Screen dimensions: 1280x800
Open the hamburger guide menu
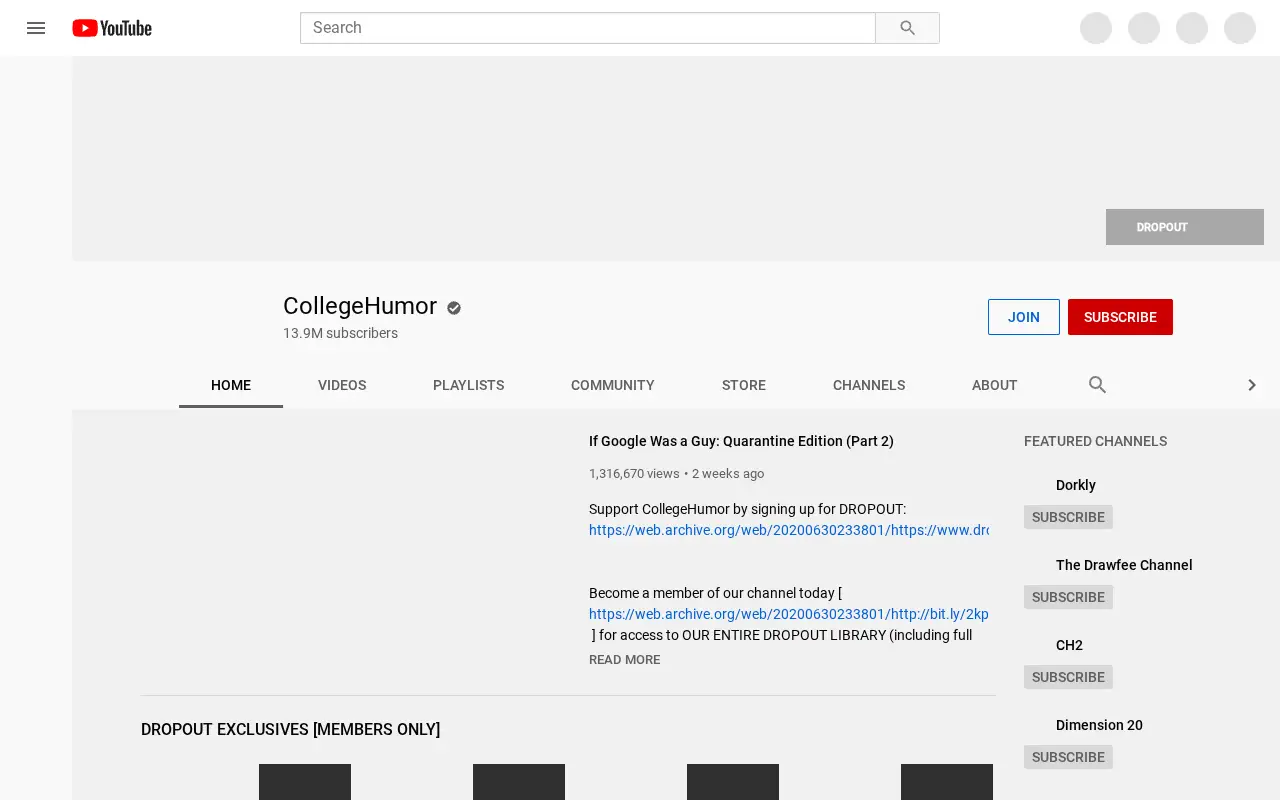[36, 28]
